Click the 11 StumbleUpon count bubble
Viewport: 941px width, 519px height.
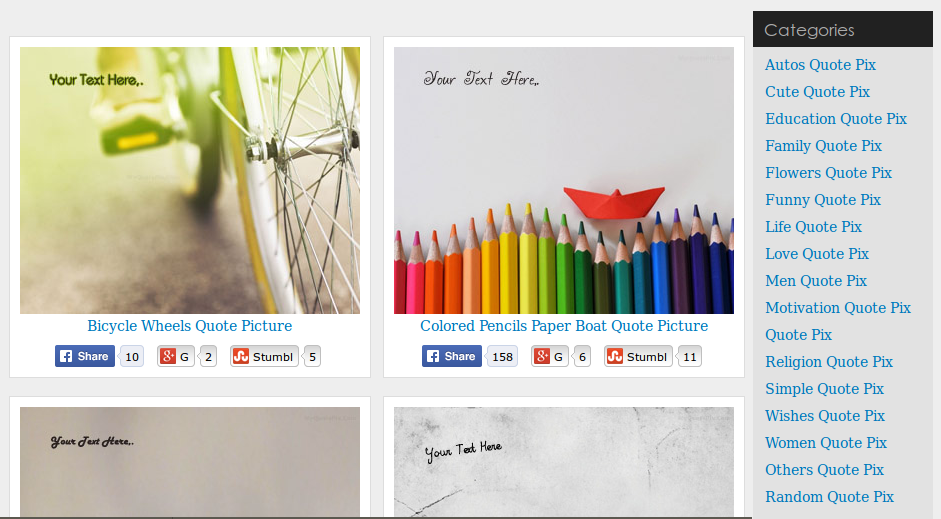(690, 356)
